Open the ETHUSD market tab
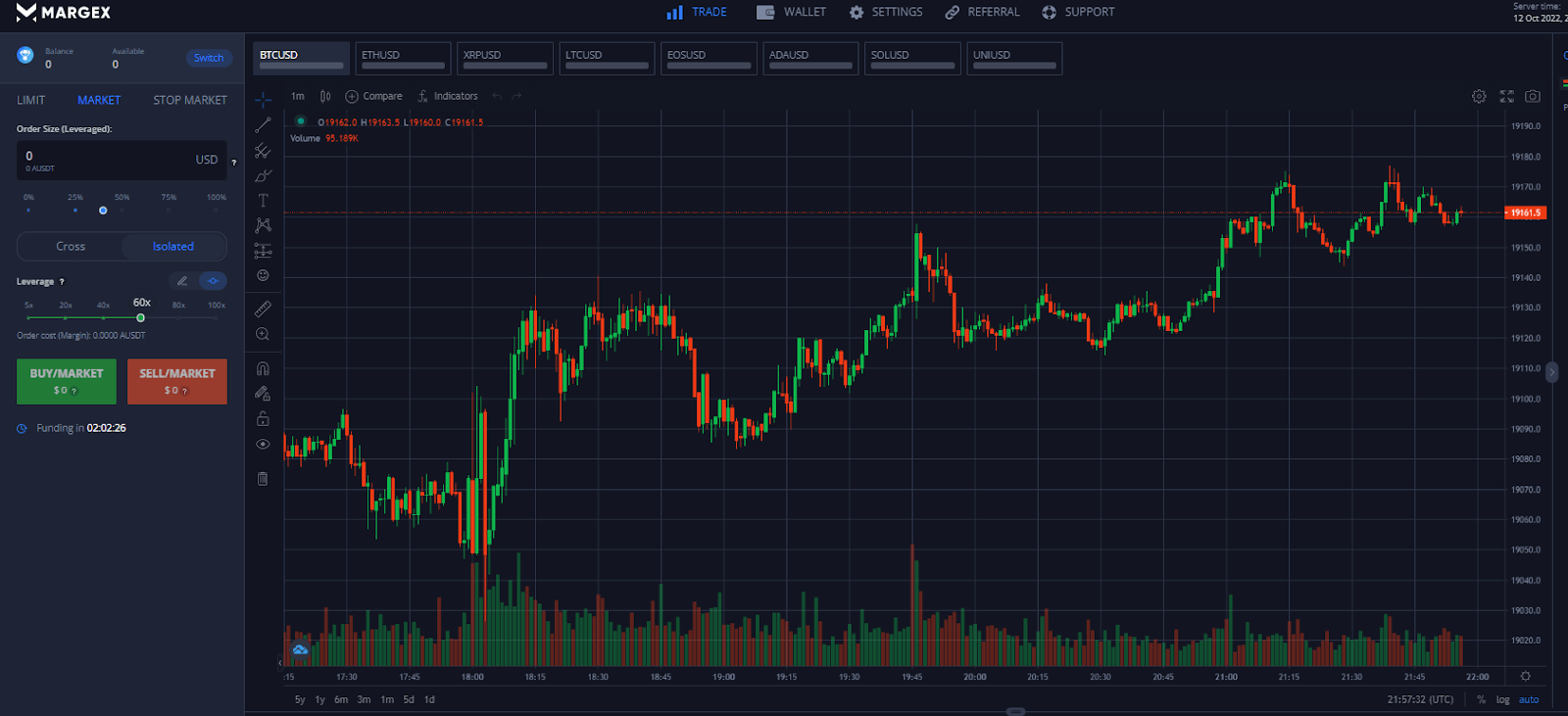This screenshot has height=716, width=1568. [403, 58]
